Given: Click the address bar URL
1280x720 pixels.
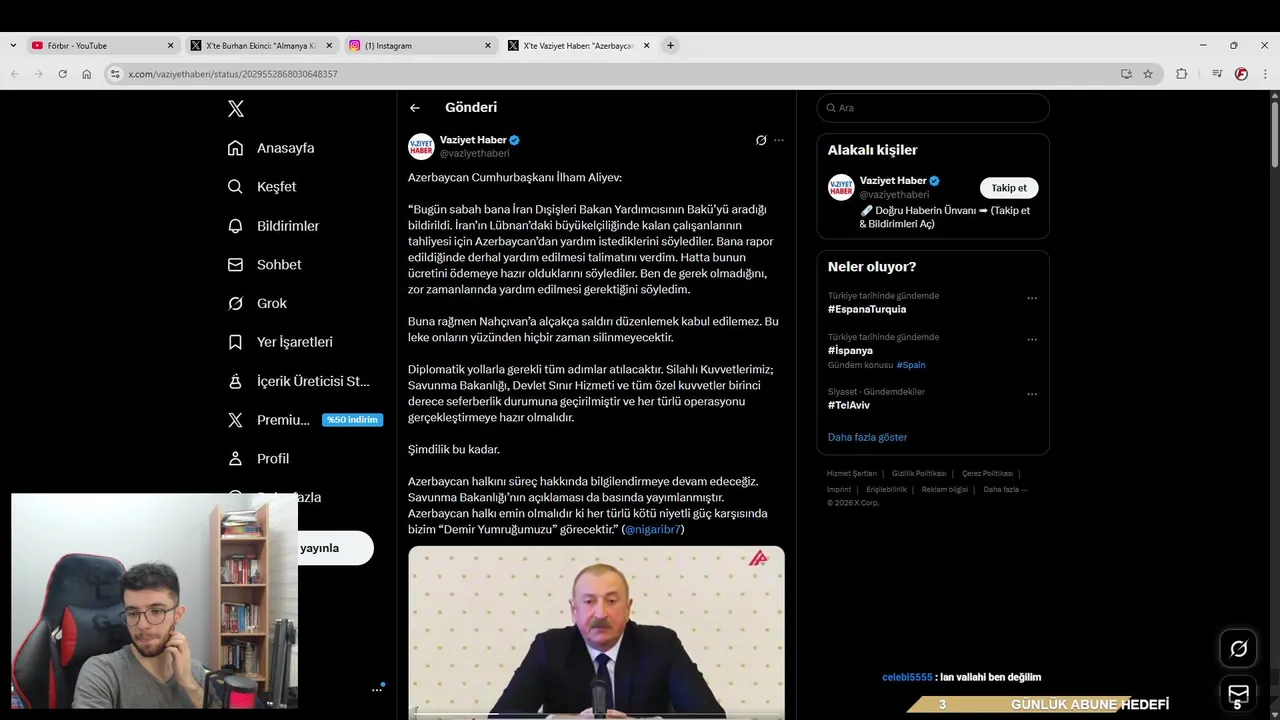Looking at the screenshot, I should pos(233,74).
